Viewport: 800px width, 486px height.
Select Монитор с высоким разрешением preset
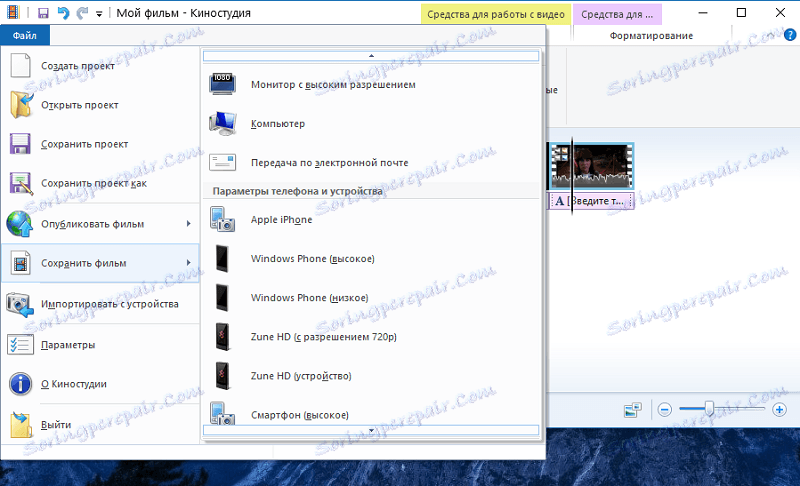[371, 85]
